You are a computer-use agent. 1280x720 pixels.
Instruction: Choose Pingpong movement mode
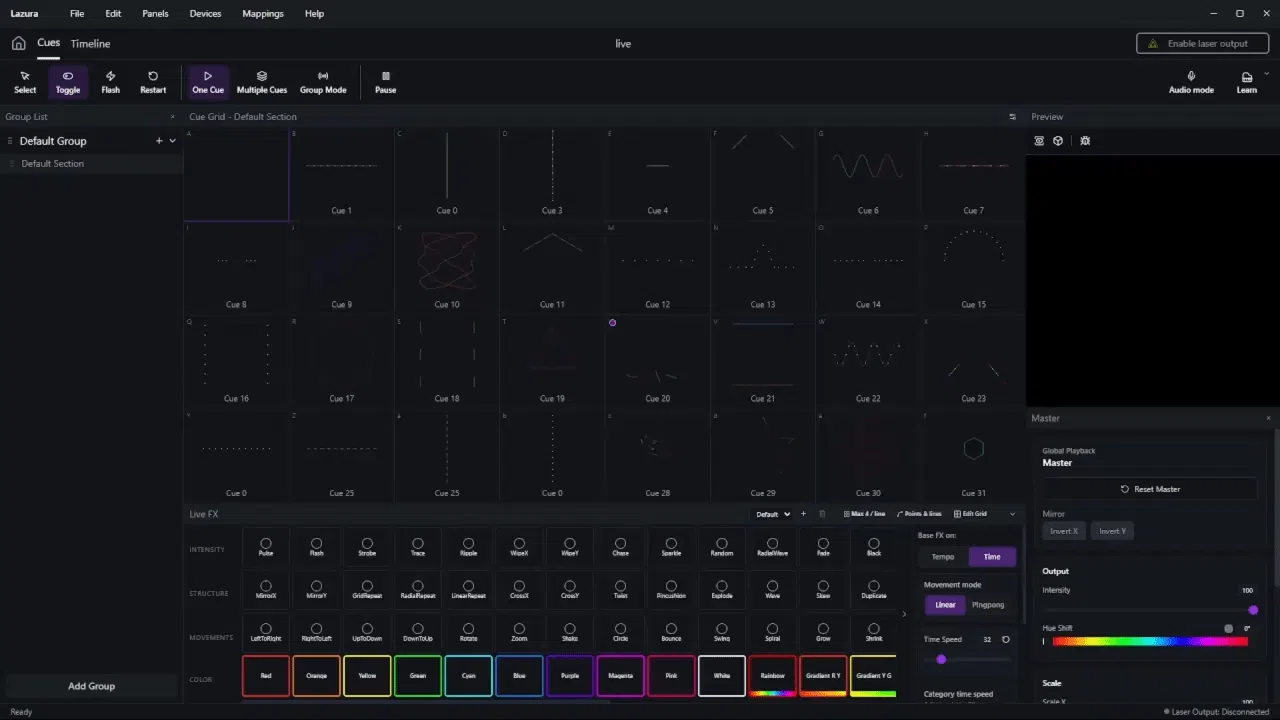[x=988, y=605]
